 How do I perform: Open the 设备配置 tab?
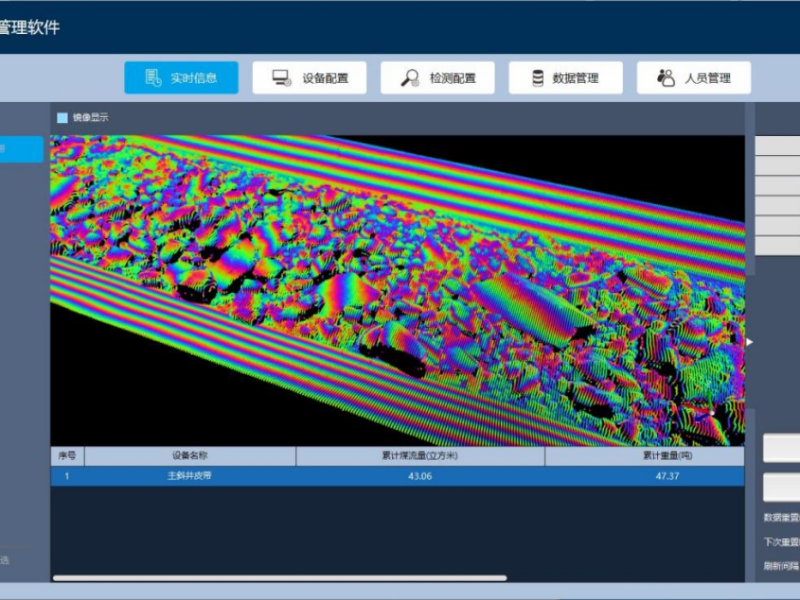point(322,78)
